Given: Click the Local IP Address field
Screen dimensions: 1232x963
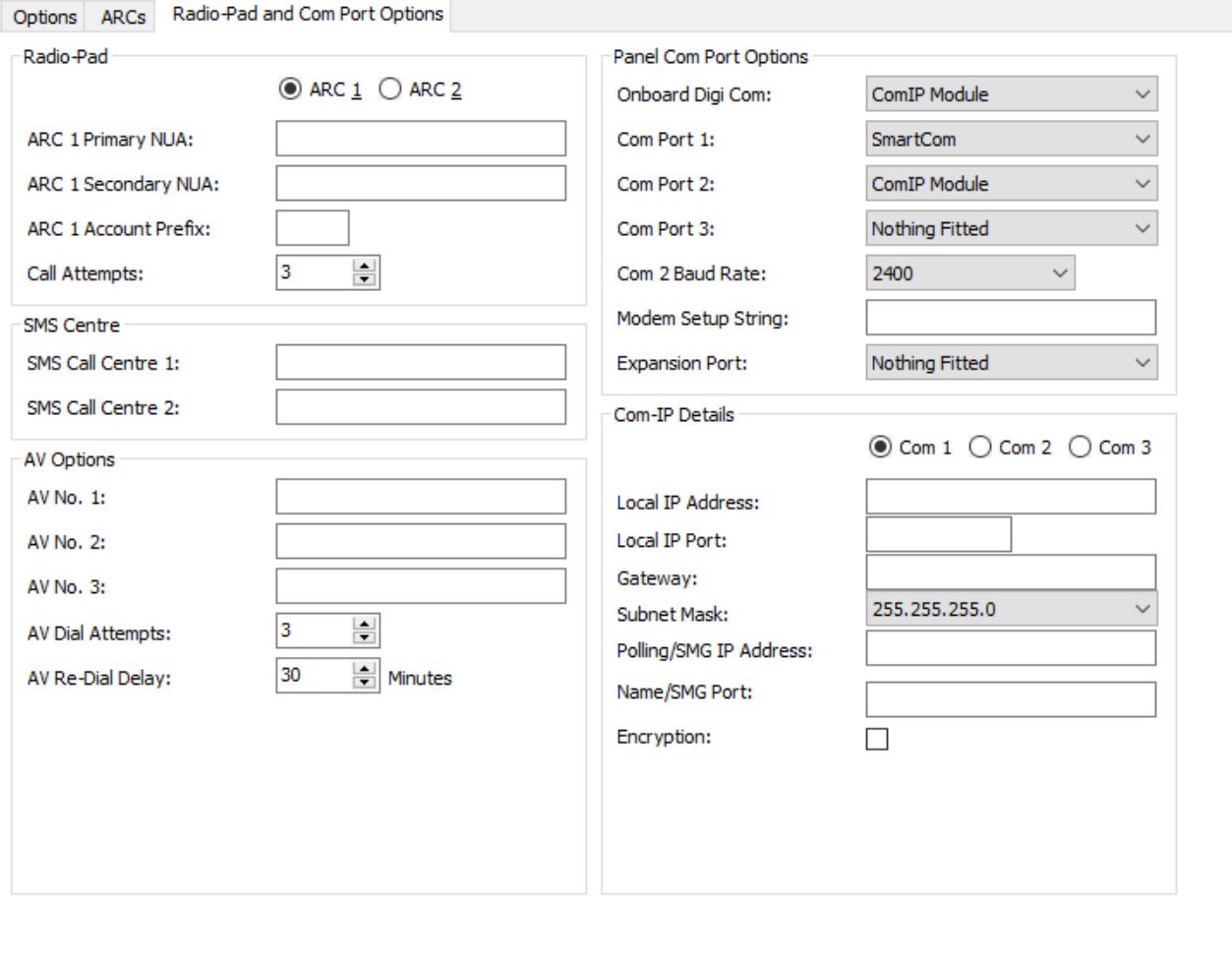Looking at the screenshot, I should (x=1010, y=497).
